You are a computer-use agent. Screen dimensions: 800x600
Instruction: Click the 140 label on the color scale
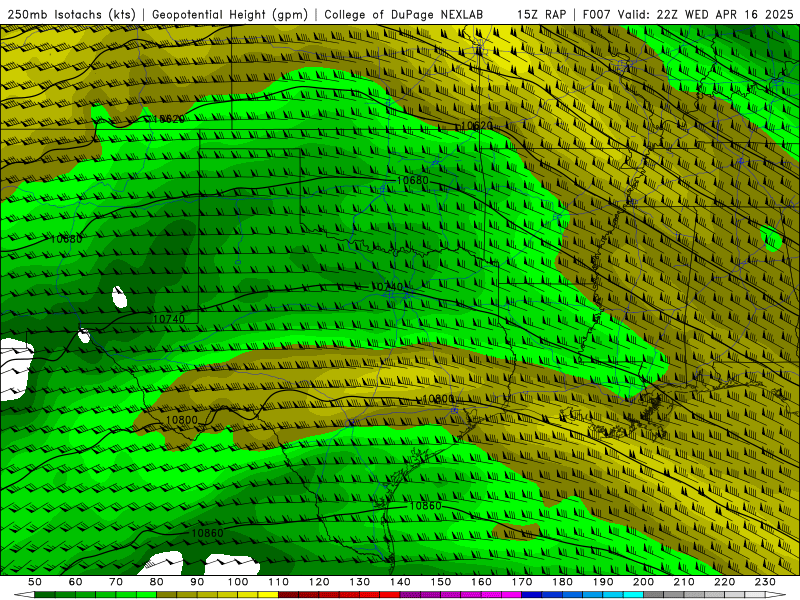click(400, 582)
